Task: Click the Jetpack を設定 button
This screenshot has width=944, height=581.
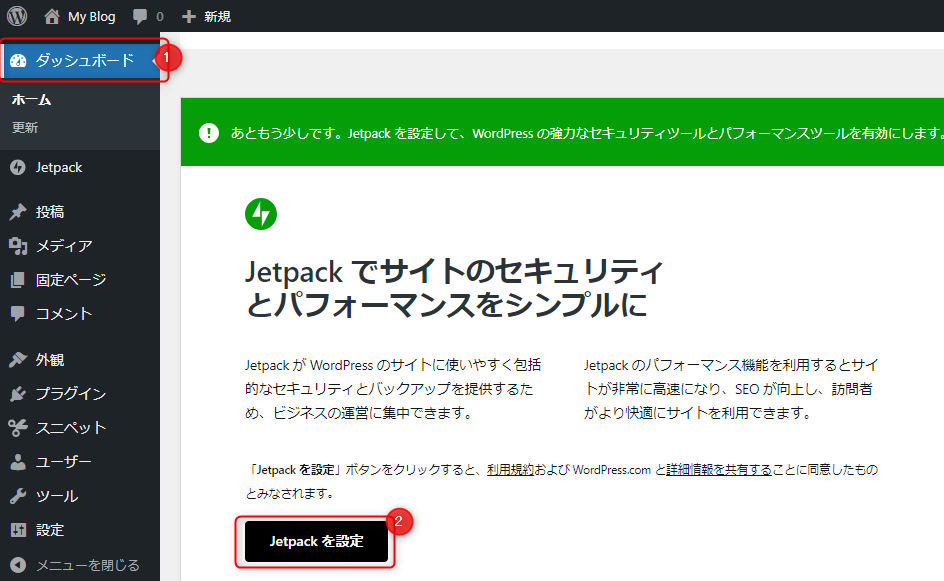Action: click(x=316, y=541)
